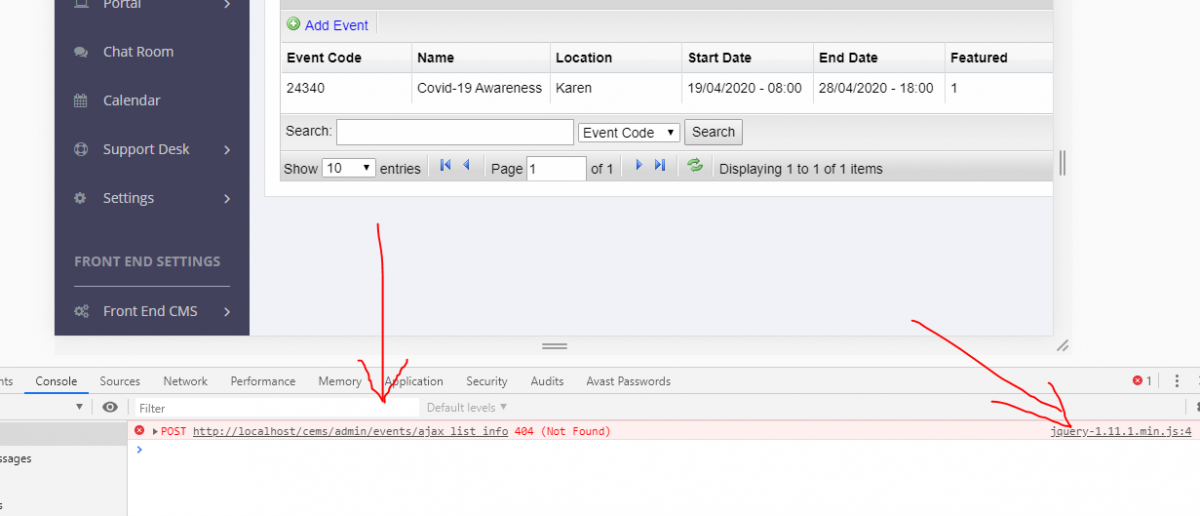Expand the Portal sidebar submenu chevron
Screen dimensions: 1200x516
[x=228, y=4]
